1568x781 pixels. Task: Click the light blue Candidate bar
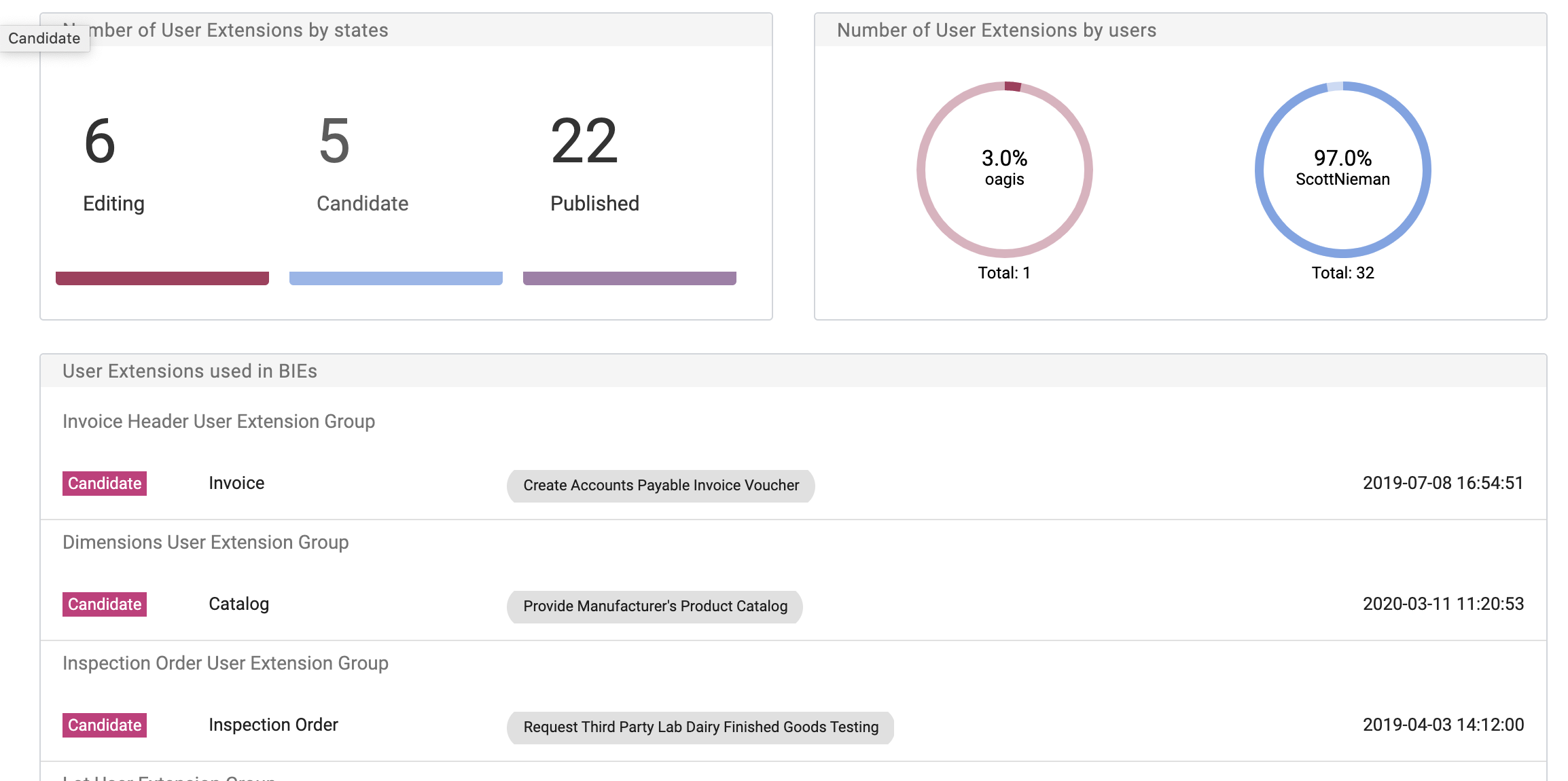[396, 278]
